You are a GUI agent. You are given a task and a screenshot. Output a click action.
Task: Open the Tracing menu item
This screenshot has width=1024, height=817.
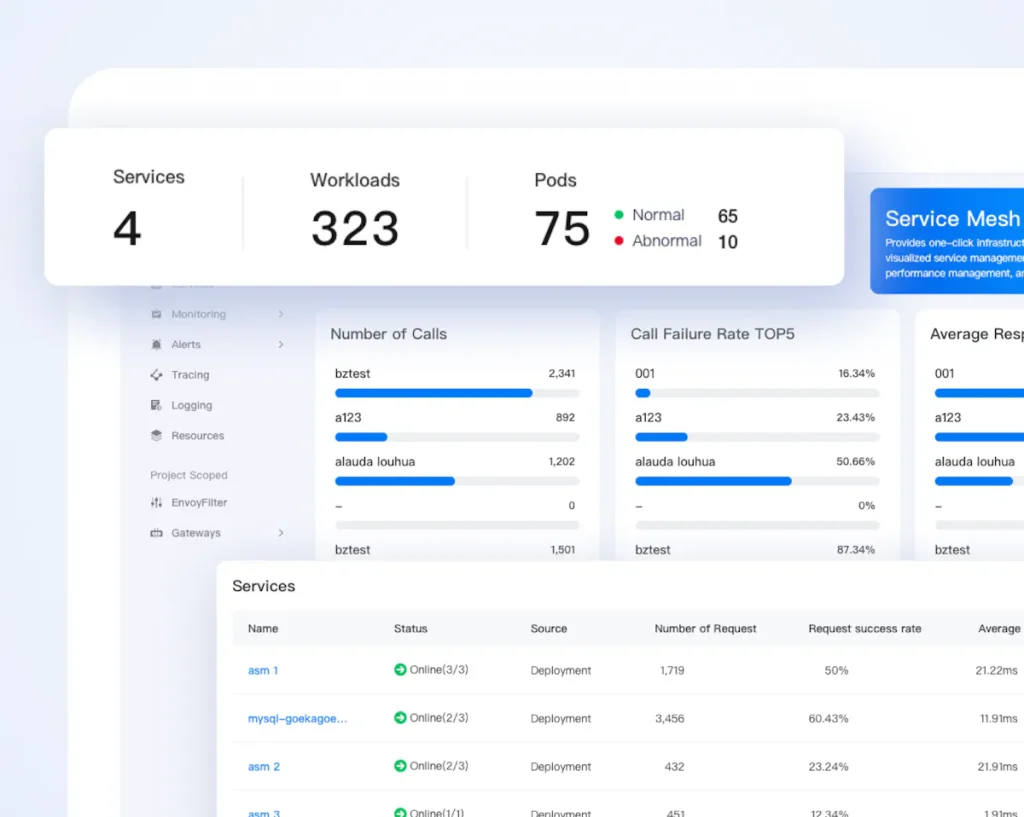[x=190, y=375]
